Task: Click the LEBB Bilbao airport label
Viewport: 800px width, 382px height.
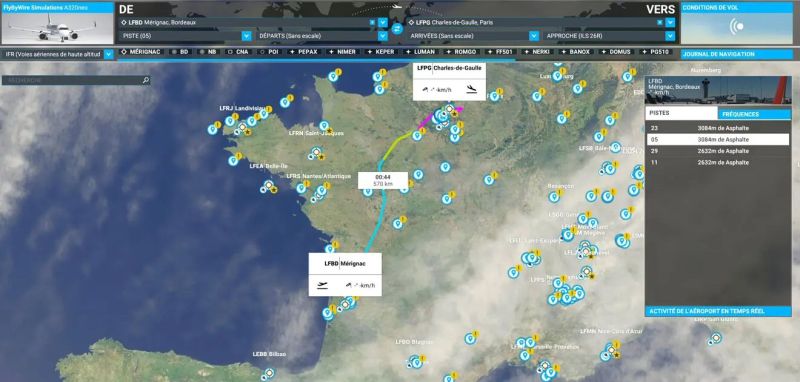Action: click(269, 354)
